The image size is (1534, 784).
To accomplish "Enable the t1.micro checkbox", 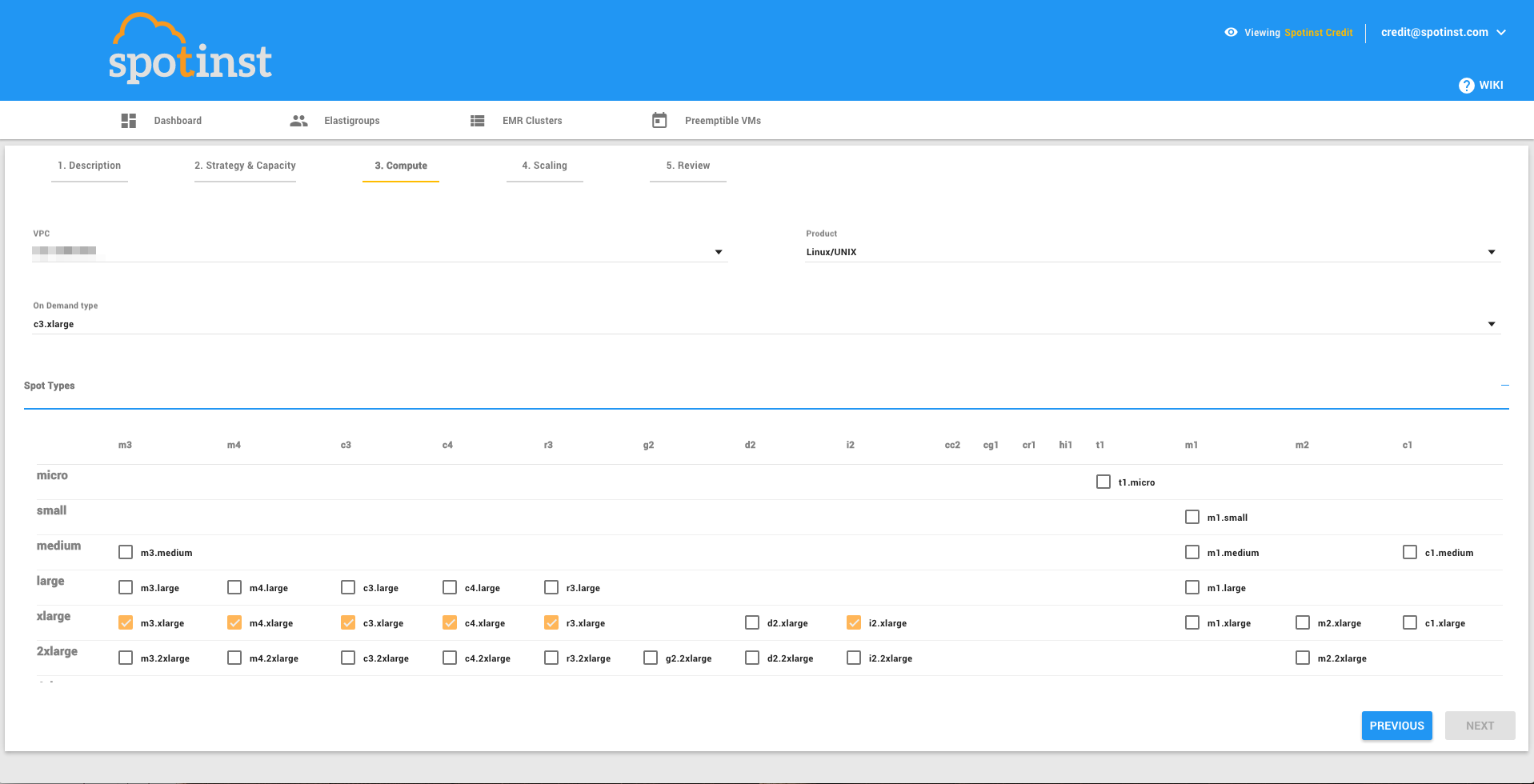I will pyautogui.click(x=1103, y=482).
